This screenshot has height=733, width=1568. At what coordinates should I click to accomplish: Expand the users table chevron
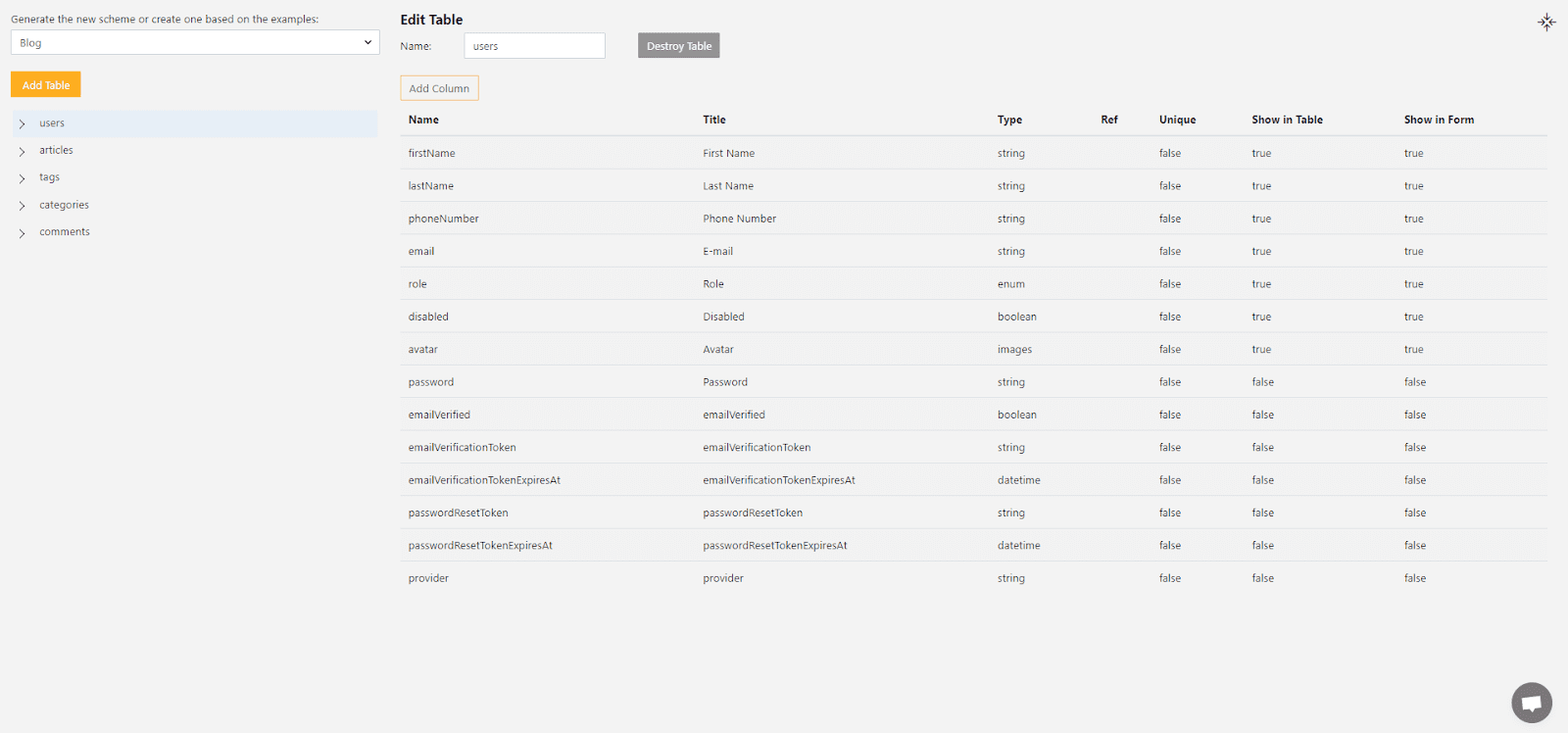pyautogui.click(x=22, y=124)
